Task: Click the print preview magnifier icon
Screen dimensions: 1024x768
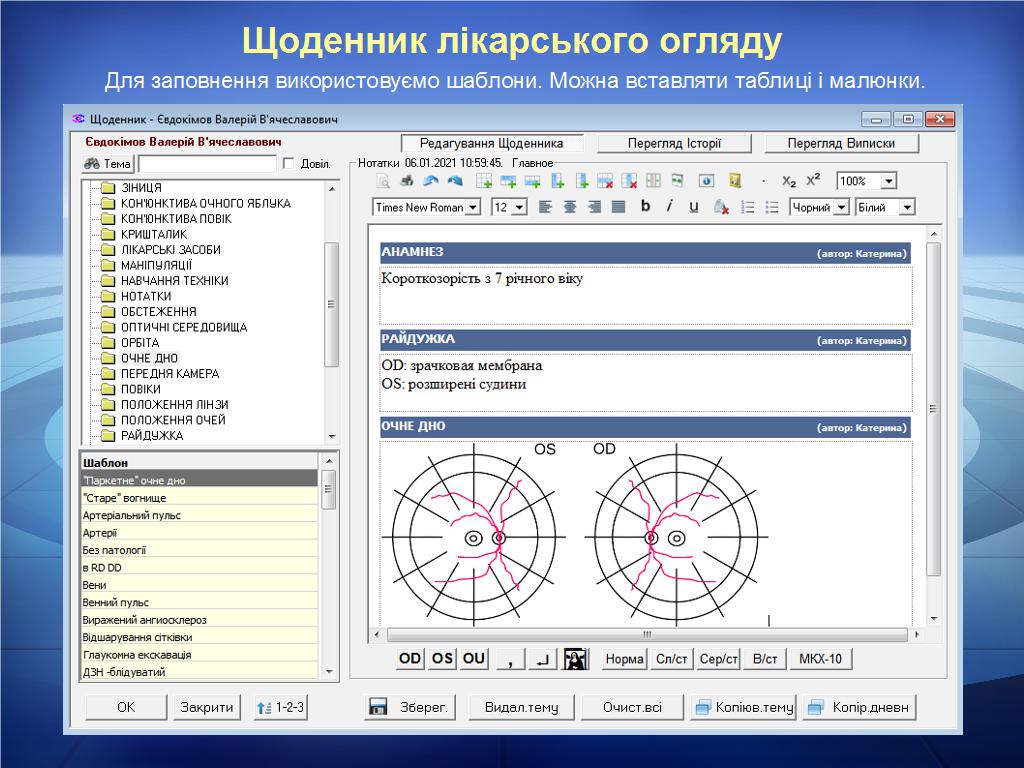Action: coord(383,181)
